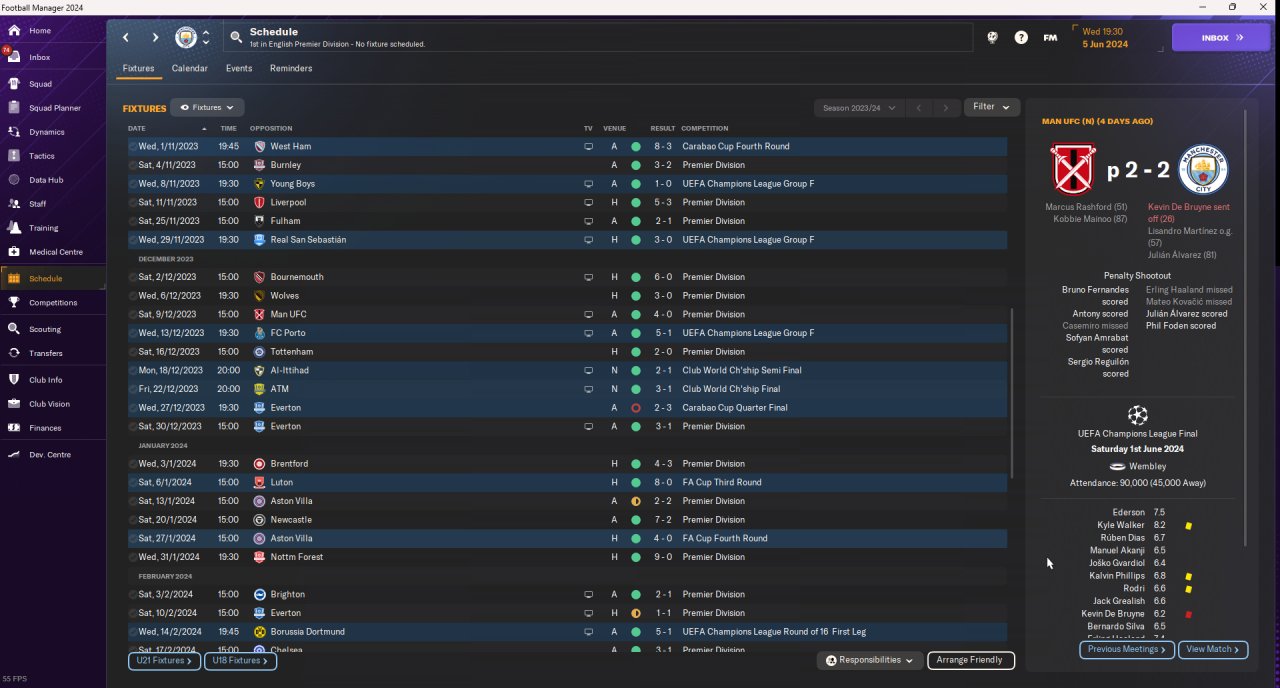The image size is (1280, 688).
Task: Select Kevin De Bruyne in player ratings
Action: (1113, 614)
